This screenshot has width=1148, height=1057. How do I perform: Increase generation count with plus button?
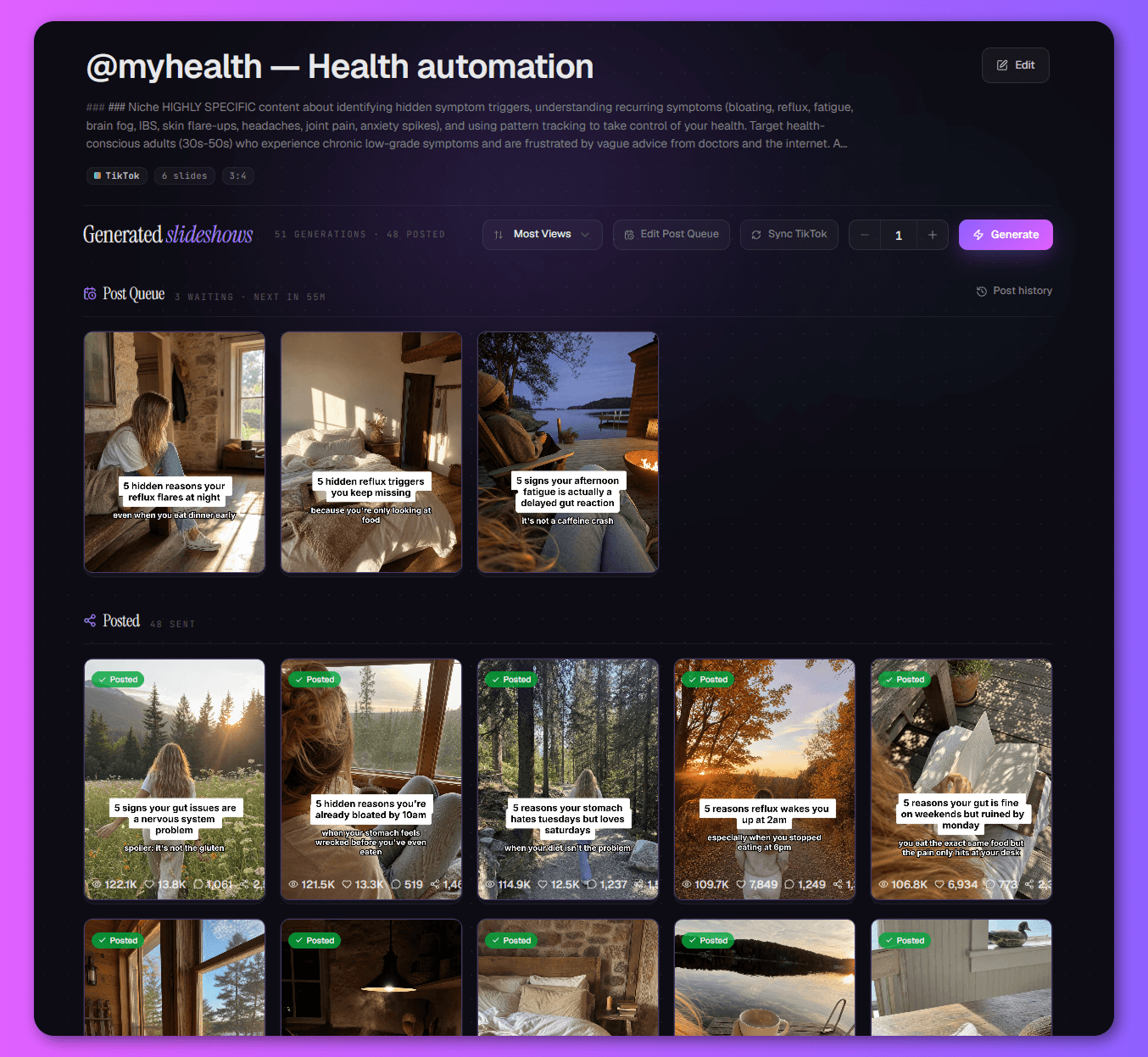[x=933, y=235]
